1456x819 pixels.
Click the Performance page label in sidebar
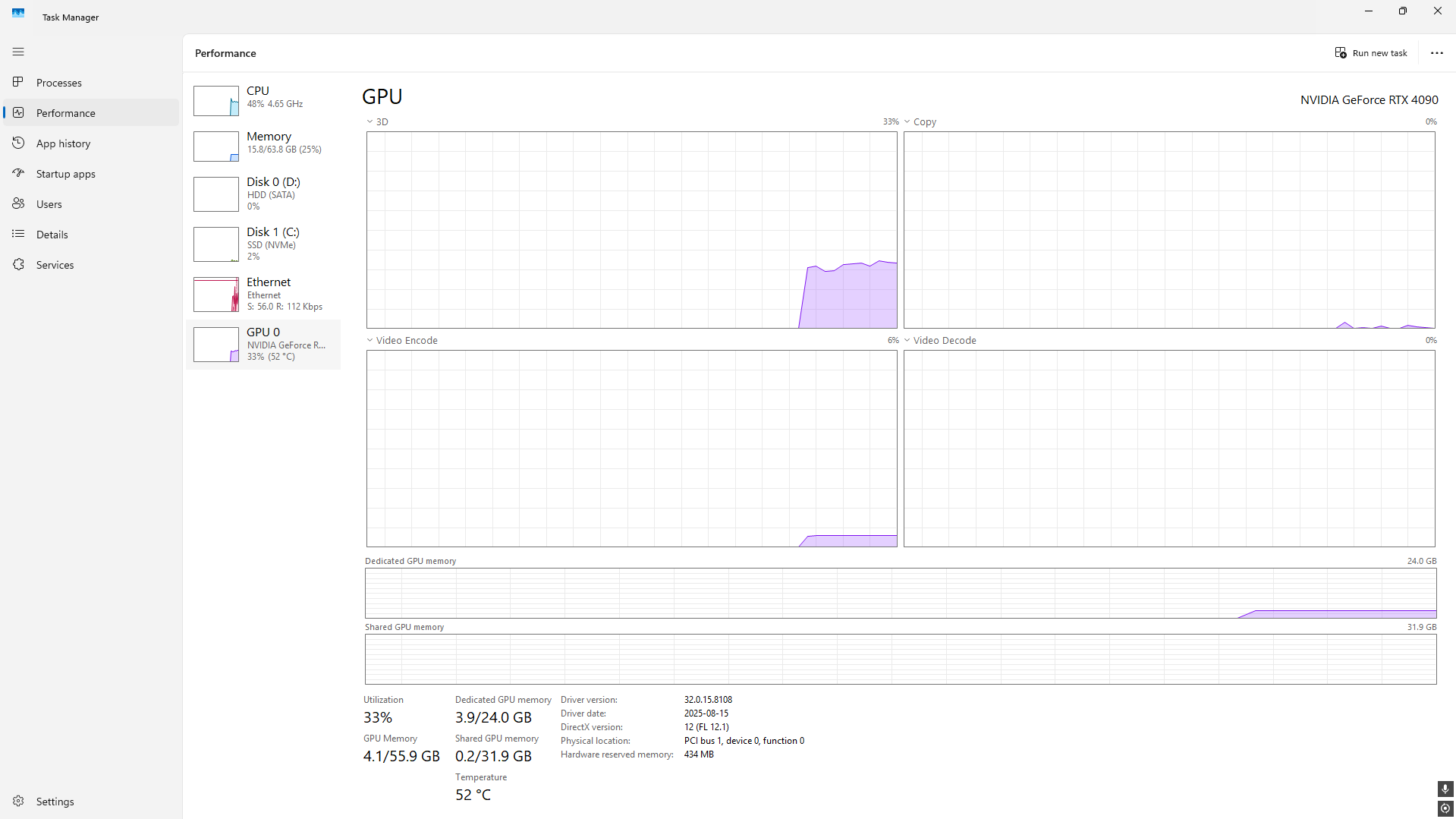coord(66,113)
